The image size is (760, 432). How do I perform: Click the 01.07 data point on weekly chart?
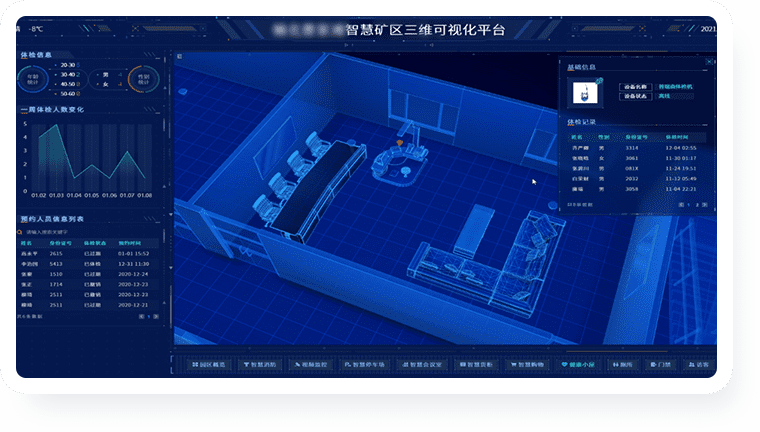tap(127, 151)
